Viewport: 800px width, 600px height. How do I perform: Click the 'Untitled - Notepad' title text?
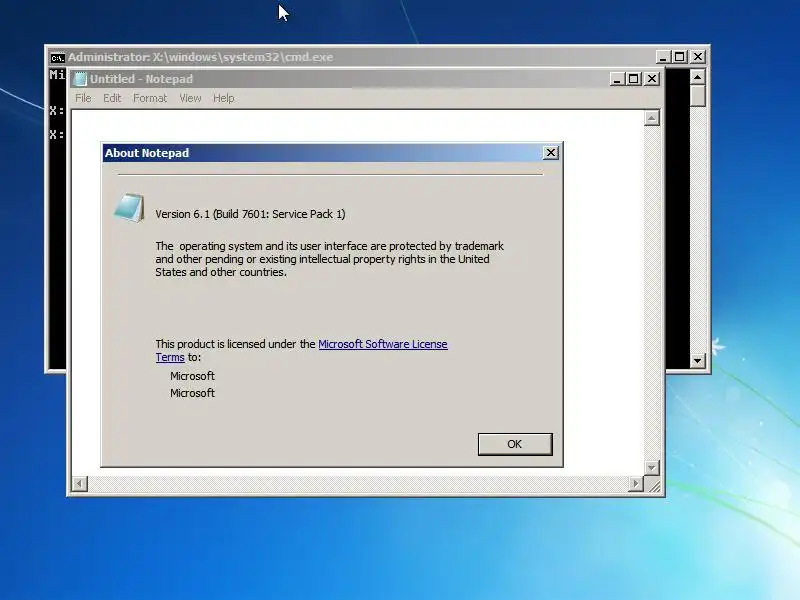pos(141,79)
